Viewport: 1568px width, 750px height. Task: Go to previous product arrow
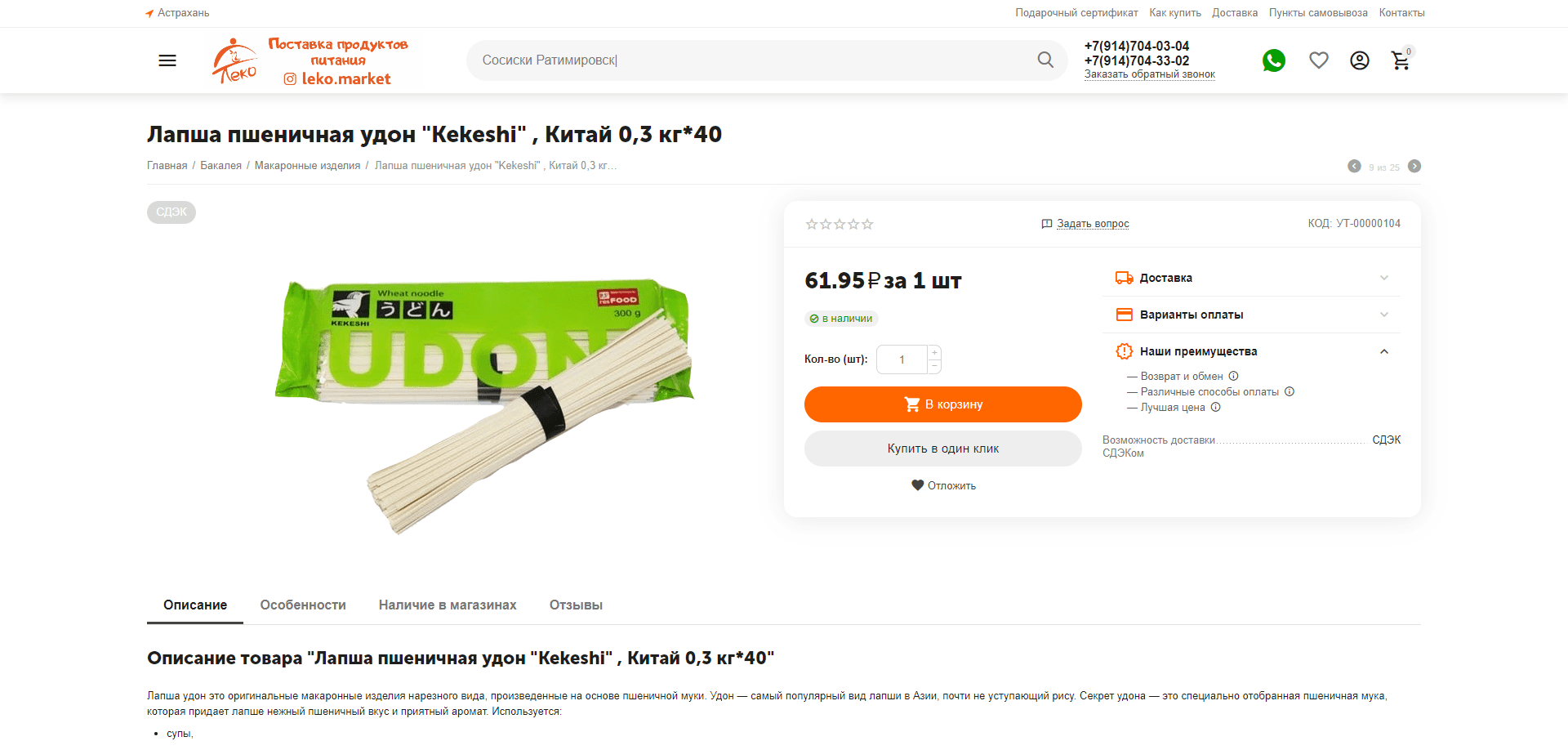(1354, 166)
